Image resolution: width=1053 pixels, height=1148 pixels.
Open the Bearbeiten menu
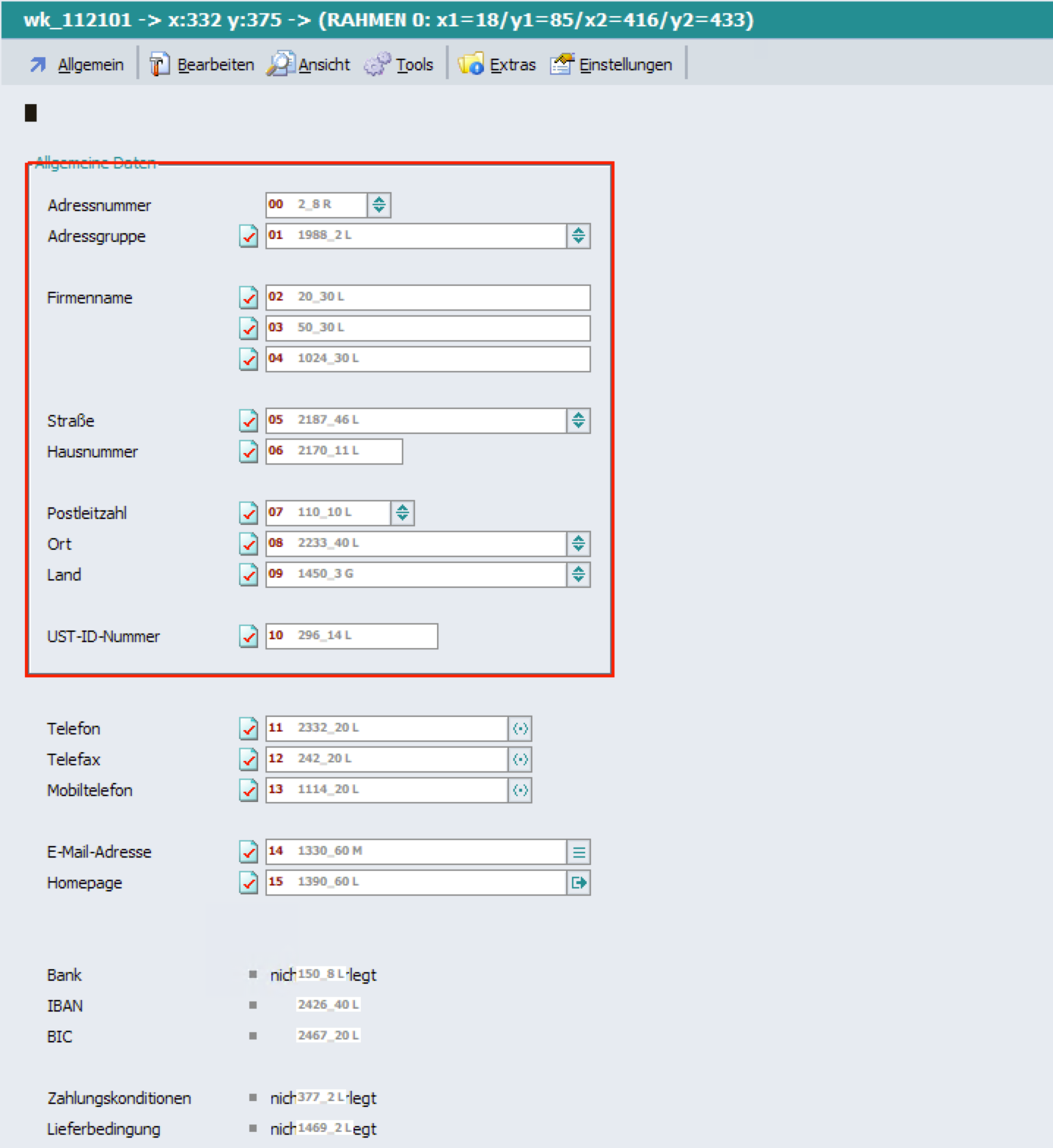[x=202, y=65]
